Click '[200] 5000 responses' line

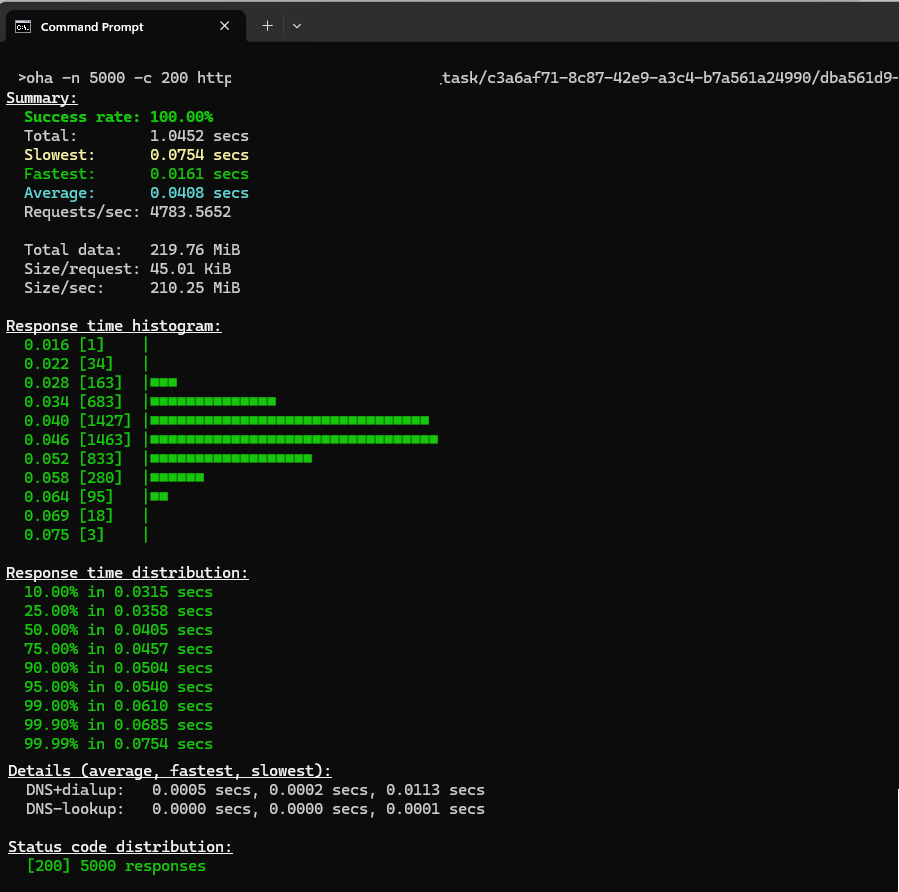(116, 866)
